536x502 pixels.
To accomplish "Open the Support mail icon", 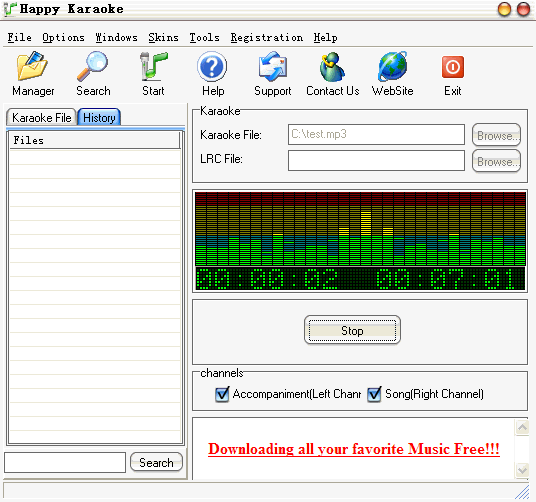I will point(272,66).
